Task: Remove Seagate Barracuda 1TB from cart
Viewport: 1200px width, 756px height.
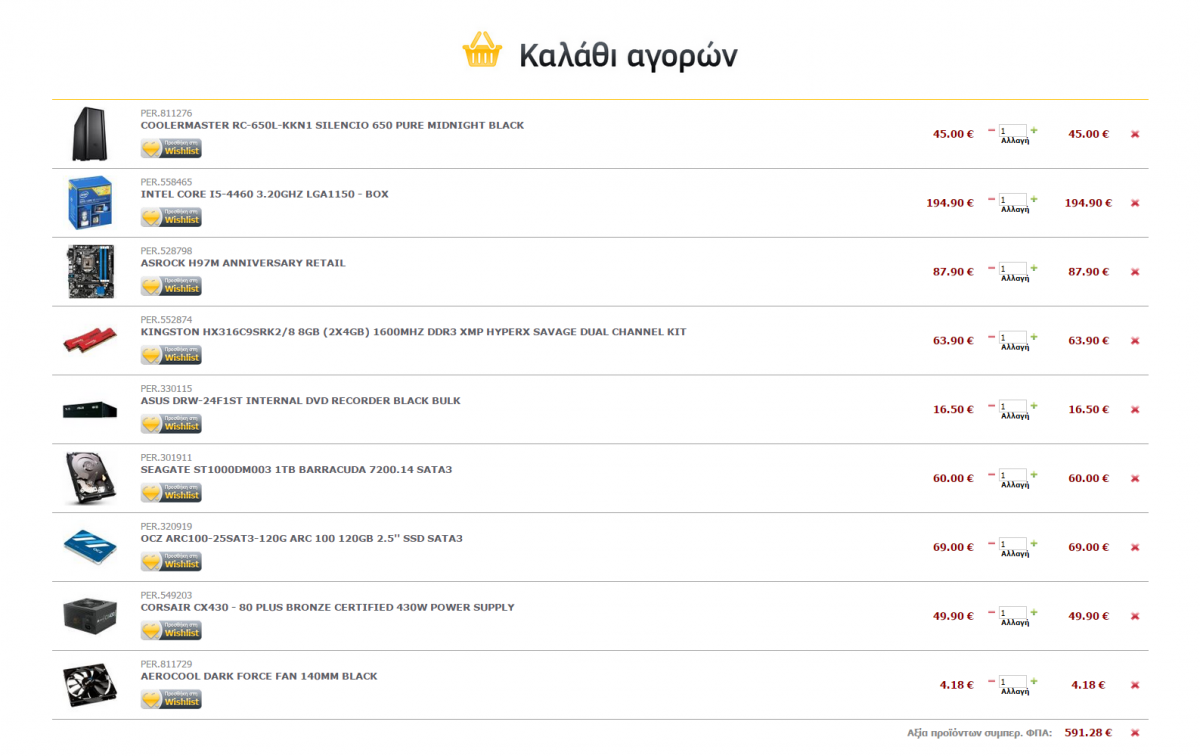Action: 1135,479
